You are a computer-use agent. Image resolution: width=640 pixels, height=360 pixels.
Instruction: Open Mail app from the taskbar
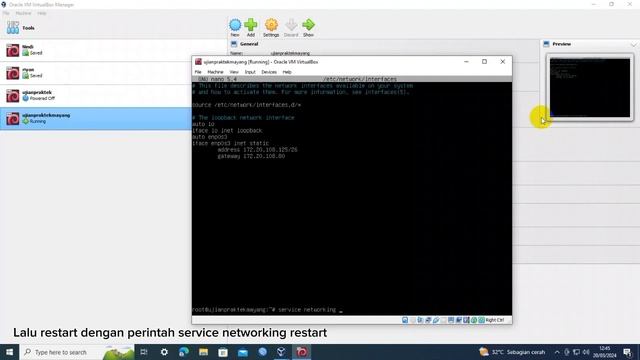(x=243, y=352)
